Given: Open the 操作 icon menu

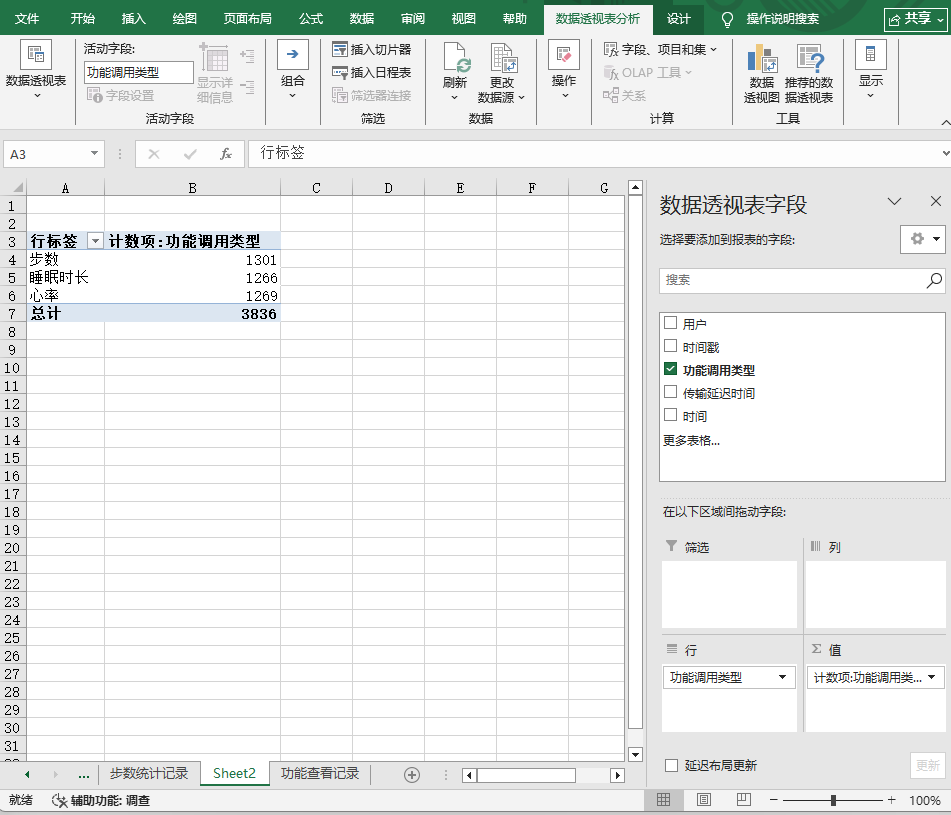Looking at the screenshot, I should 563,54.
